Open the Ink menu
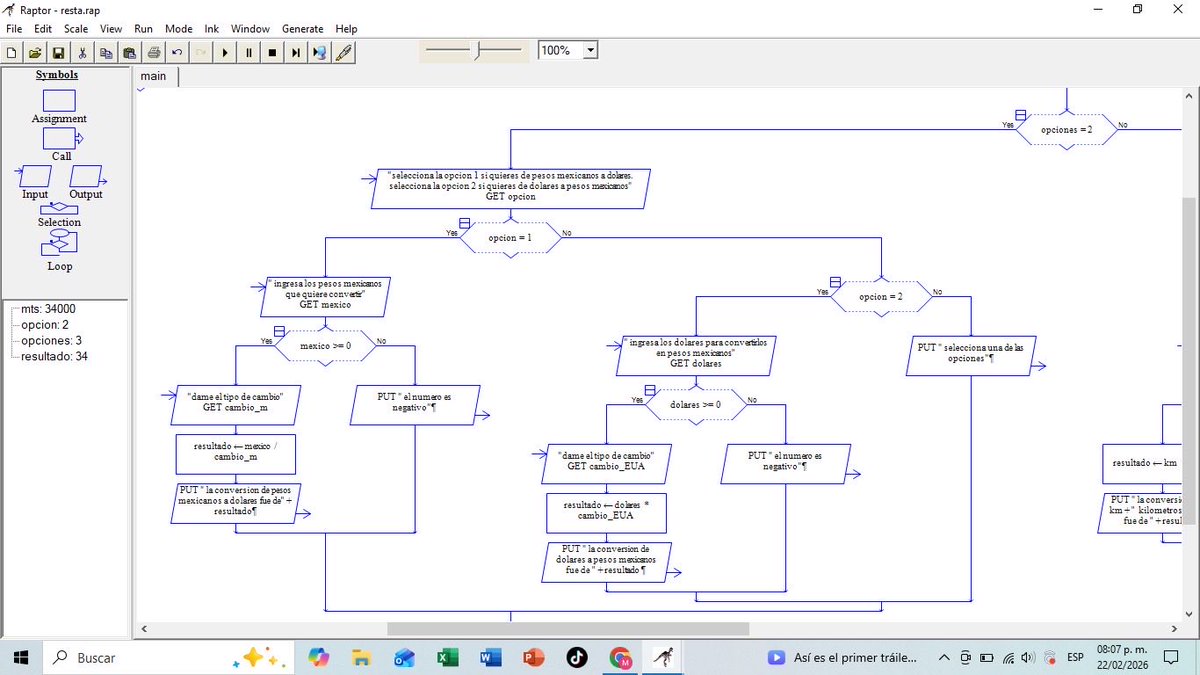The width and height of the screenshot is (1200, 675). point(212,29)
